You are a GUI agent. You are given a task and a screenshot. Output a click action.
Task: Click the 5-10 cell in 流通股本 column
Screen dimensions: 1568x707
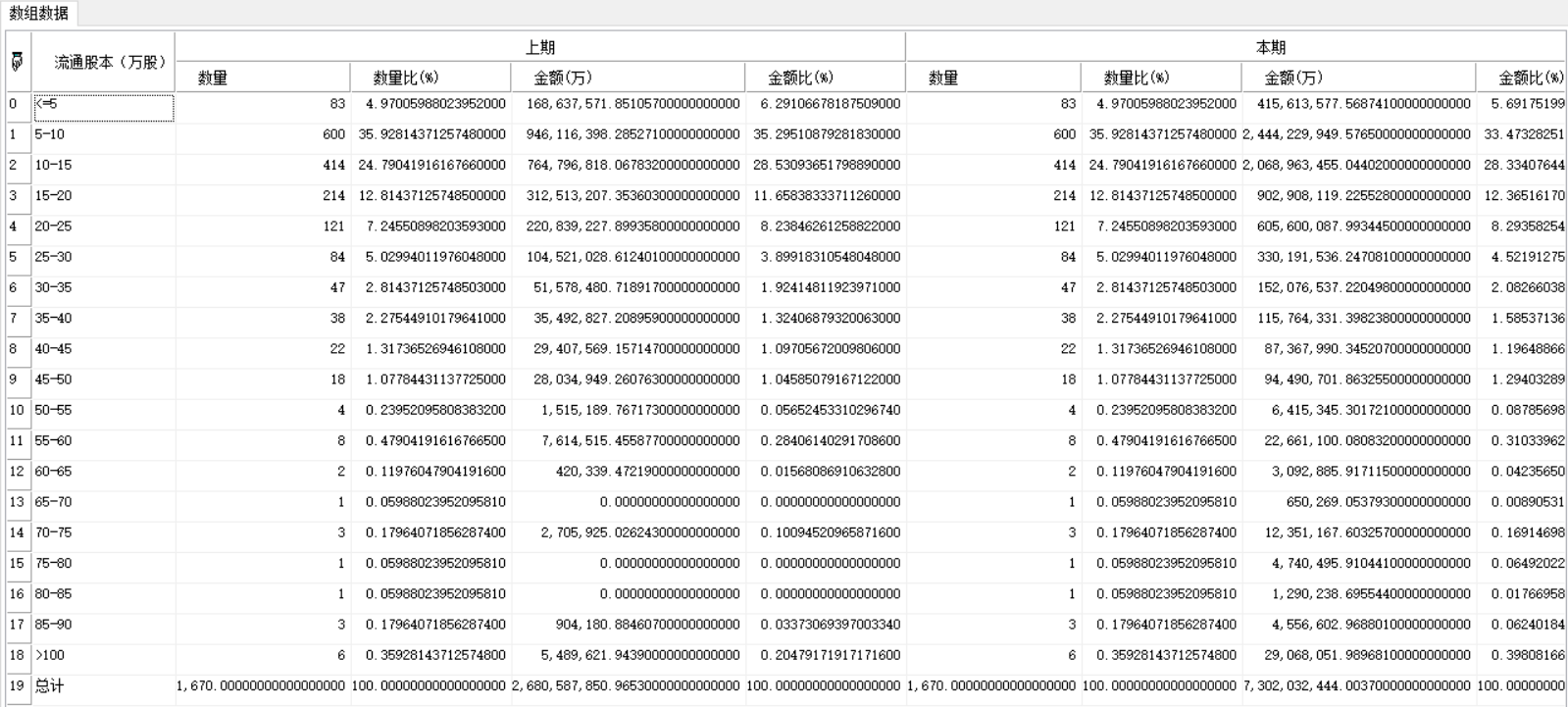(103, 134)
